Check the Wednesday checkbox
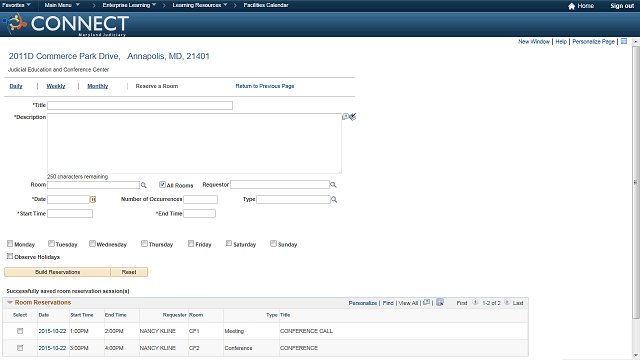Image resolution: width=640 pixels, height=360 pixels. (92, 244)
